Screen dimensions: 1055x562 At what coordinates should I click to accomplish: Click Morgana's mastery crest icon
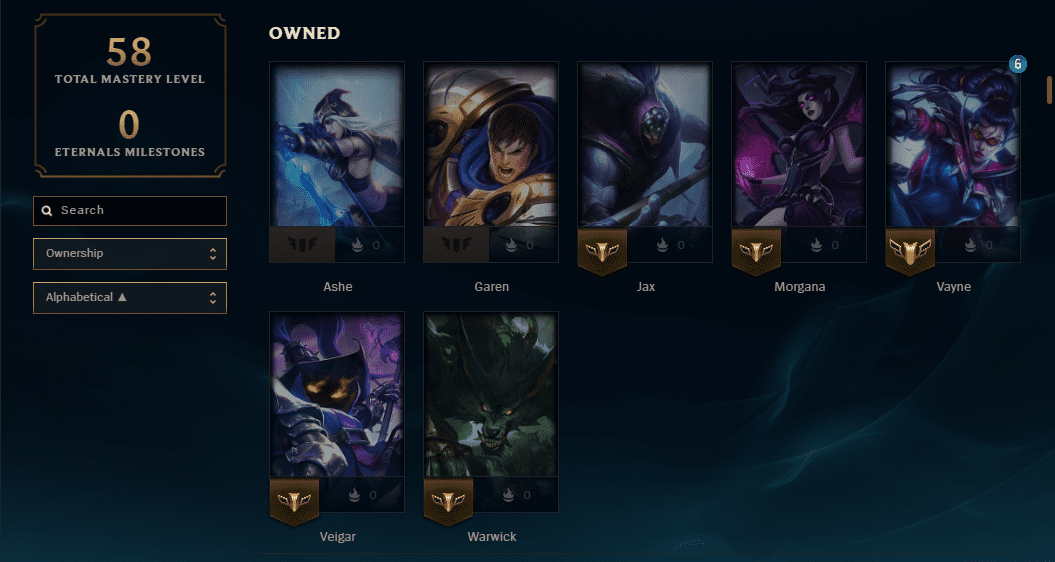(756, 252)
